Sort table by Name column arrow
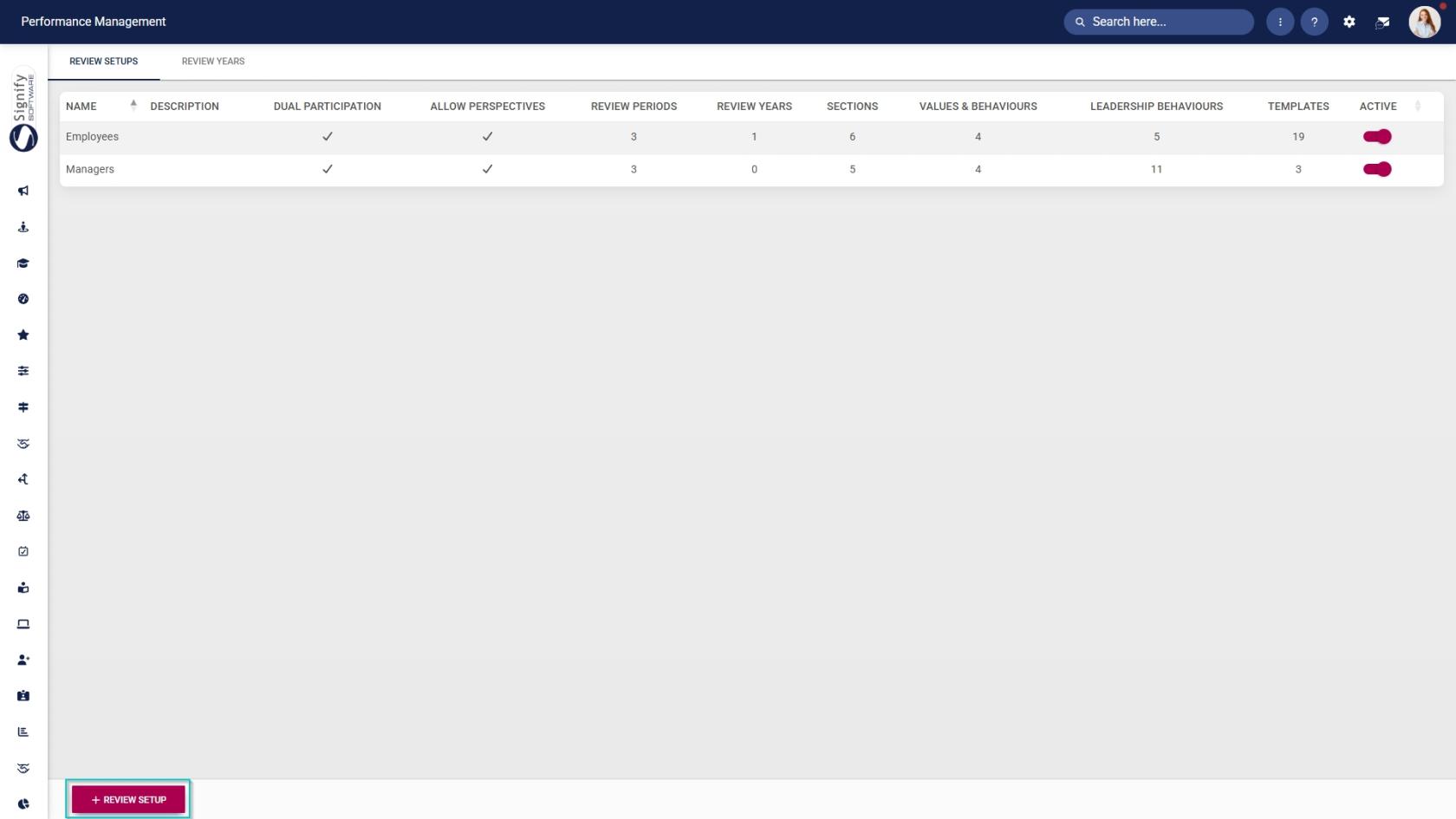Viewport: 1456px width, 819px height. [x=133, y=106]
